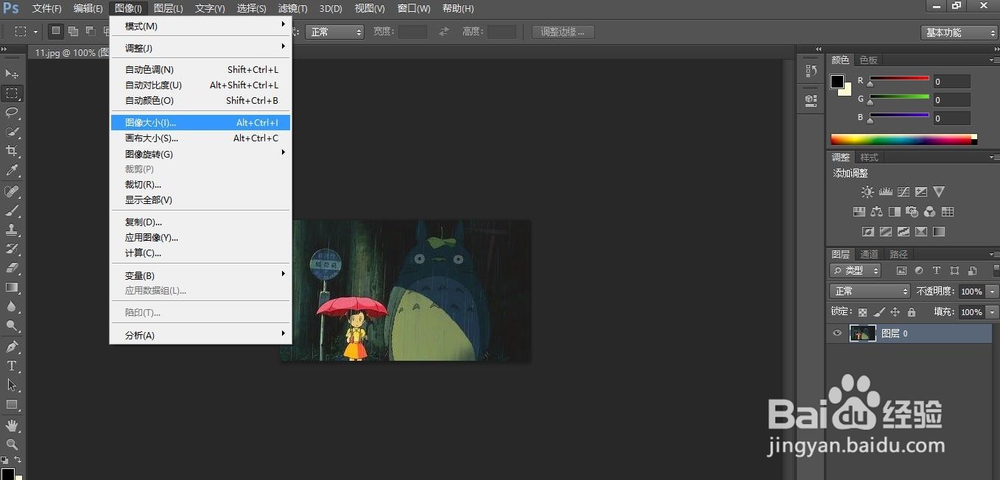Choose 画布大小(S)... menu item
The width and height of the screenshot is (1000, 480).
[x=200, y=138]
